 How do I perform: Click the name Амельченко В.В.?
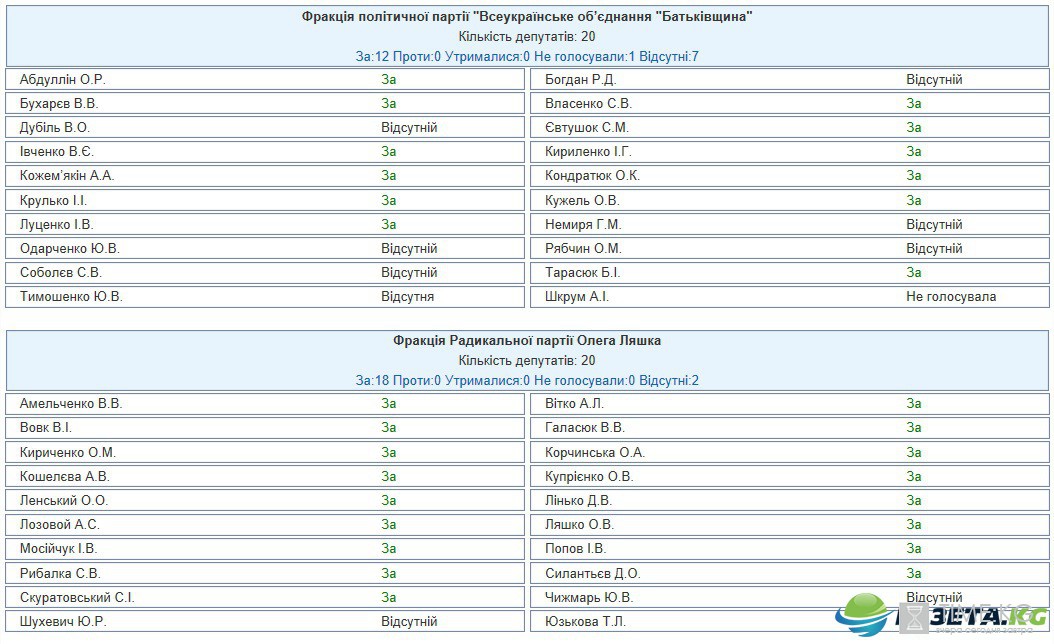[71, 404]
